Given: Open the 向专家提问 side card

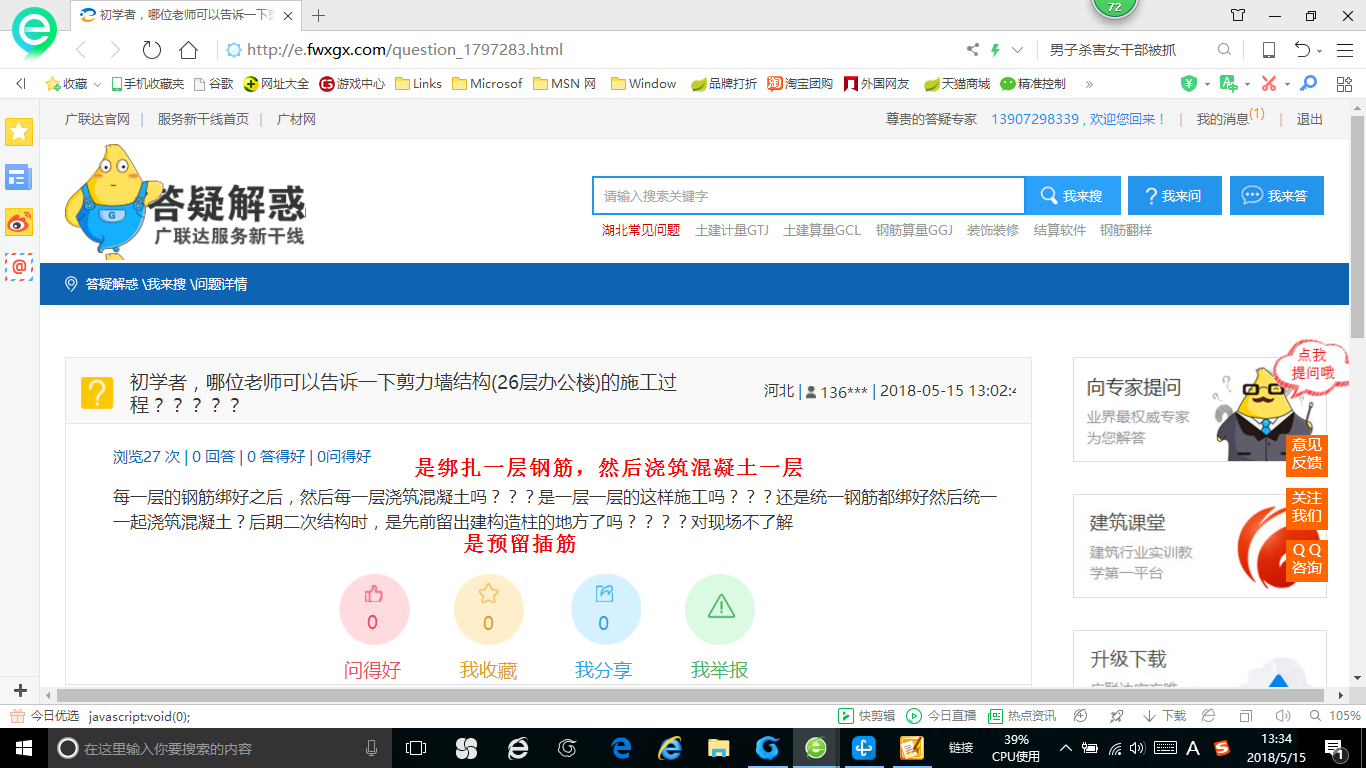Looking at the screenshot, I should (x=1199, y=410).
